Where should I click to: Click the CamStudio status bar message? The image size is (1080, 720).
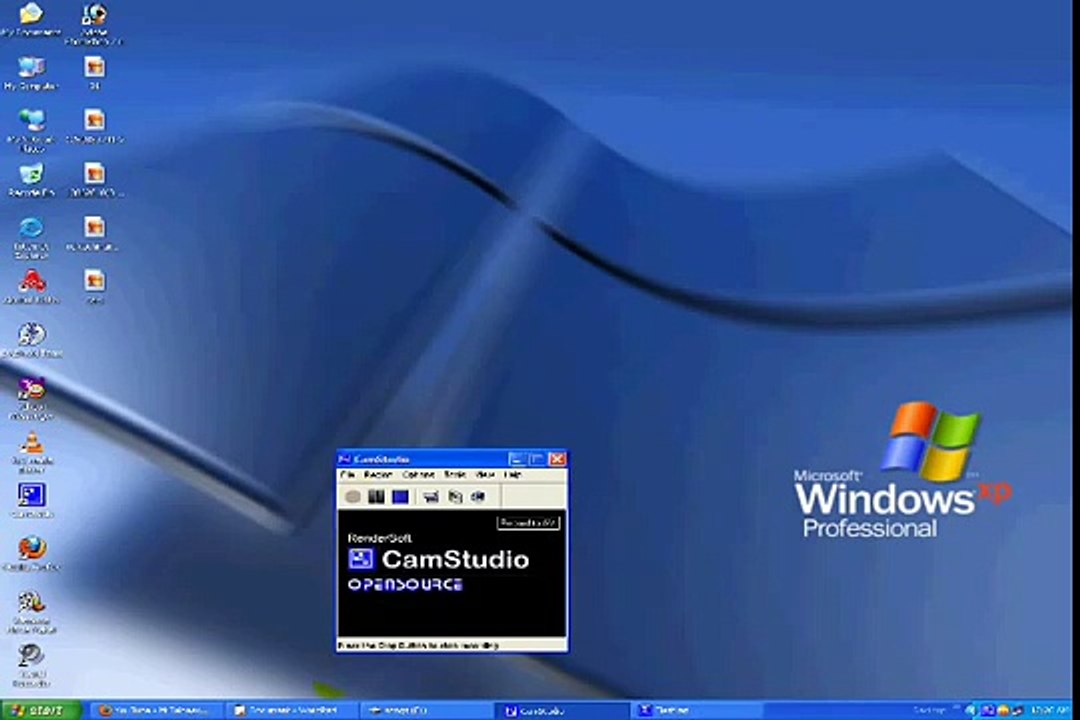(418, 646)
